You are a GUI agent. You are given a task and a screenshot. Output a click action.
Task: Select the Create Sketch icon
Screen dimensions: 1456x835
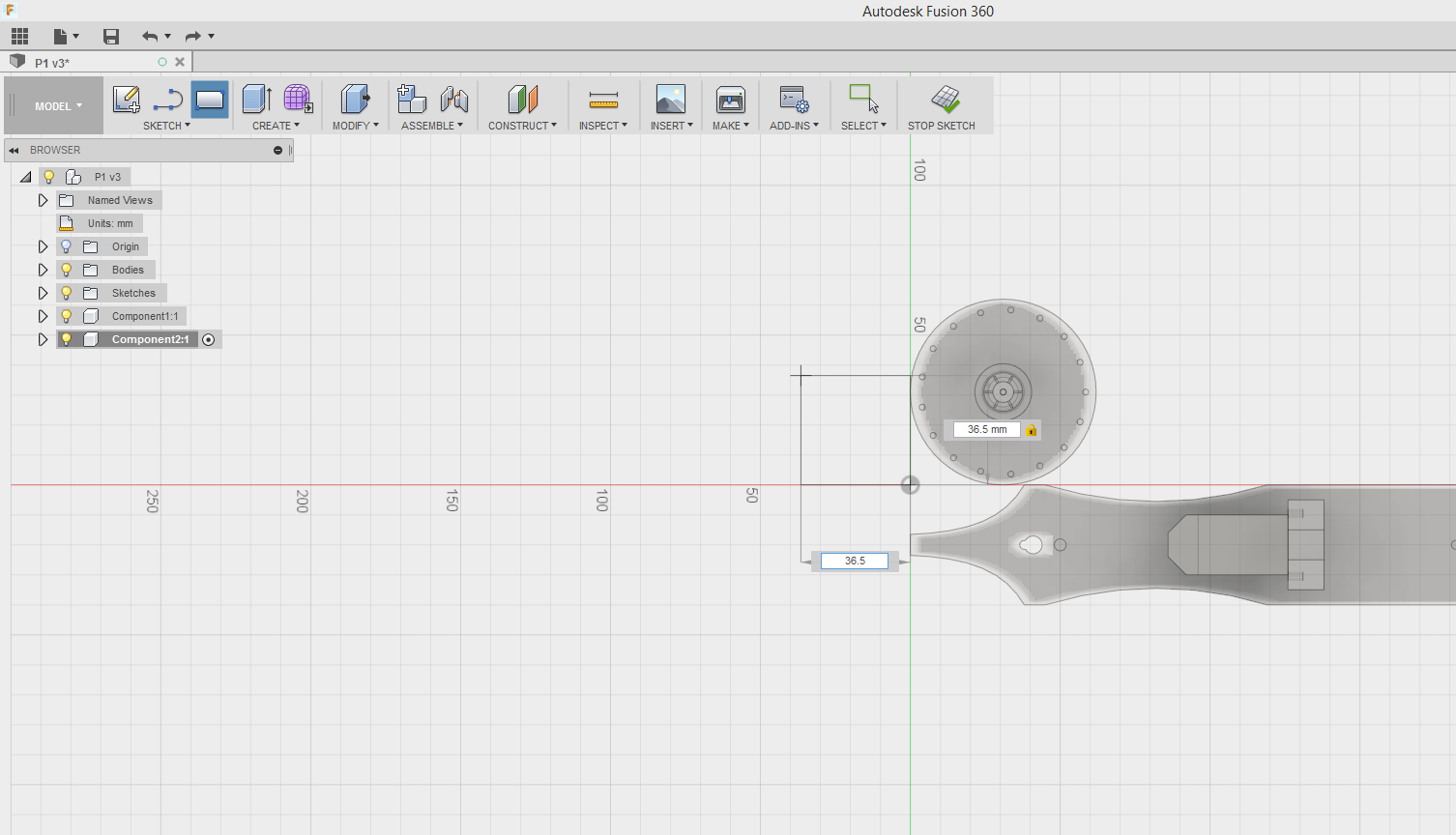127,100
